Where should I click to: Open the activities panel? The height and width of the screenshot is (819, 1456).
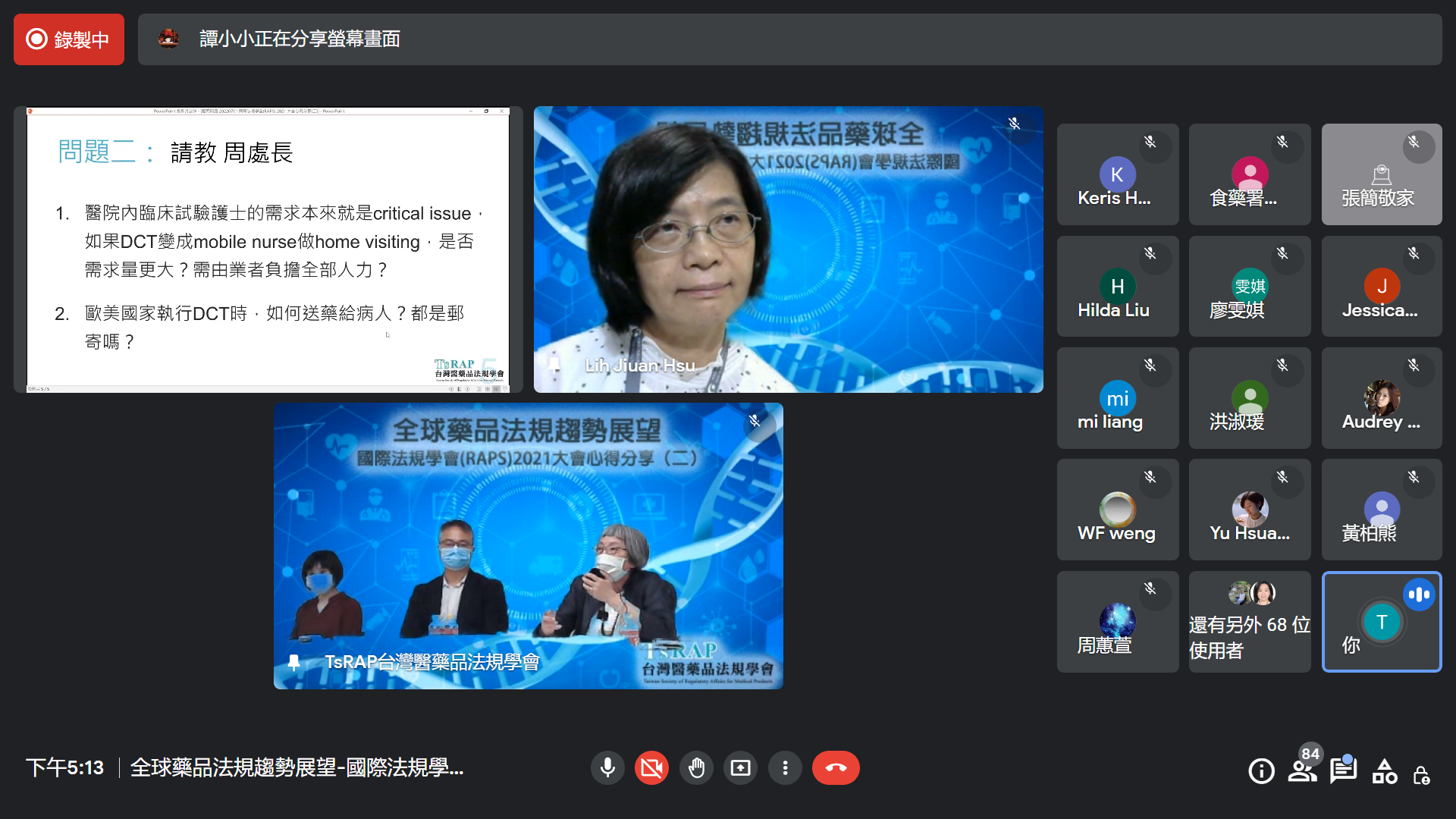point(1385,771)
